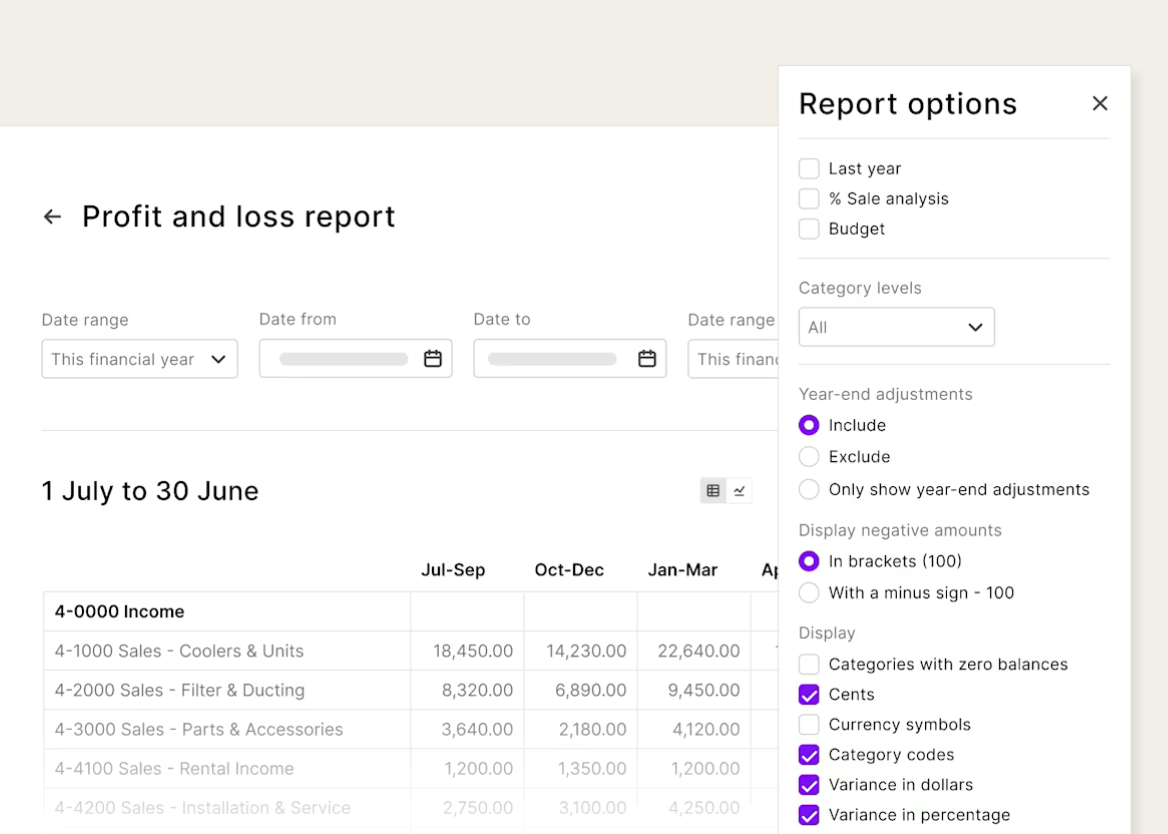Screen dimensions: 1168x834
Task: Click the Jul-Sep column header
Action: pos(453,570)
